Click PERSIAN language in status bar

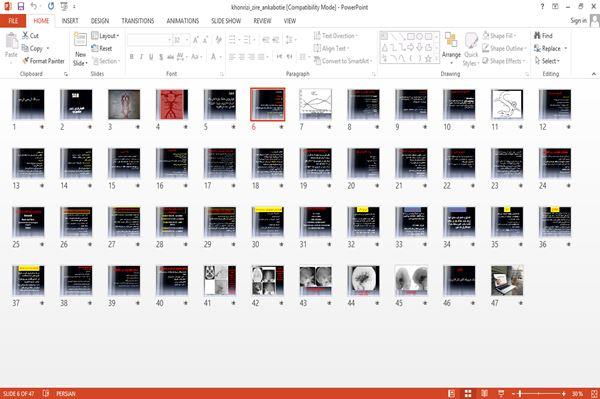tap(66, 393)
